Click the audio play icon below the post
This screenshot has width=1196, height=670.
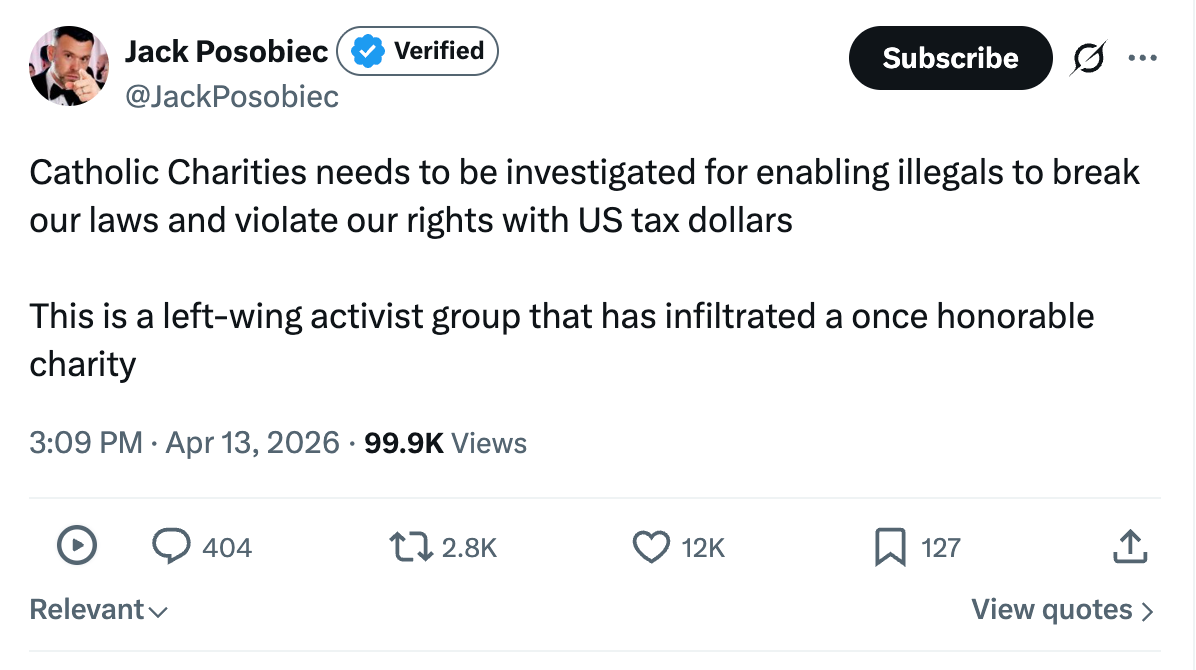pyautogui.click(x=76, y=546)
